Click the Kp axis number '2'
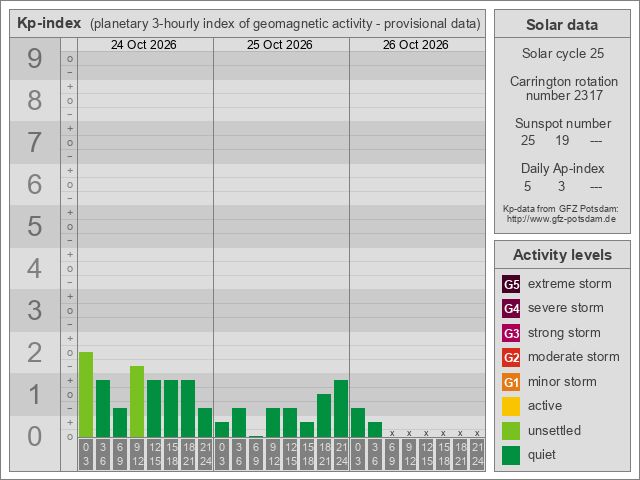 (35, 353)
